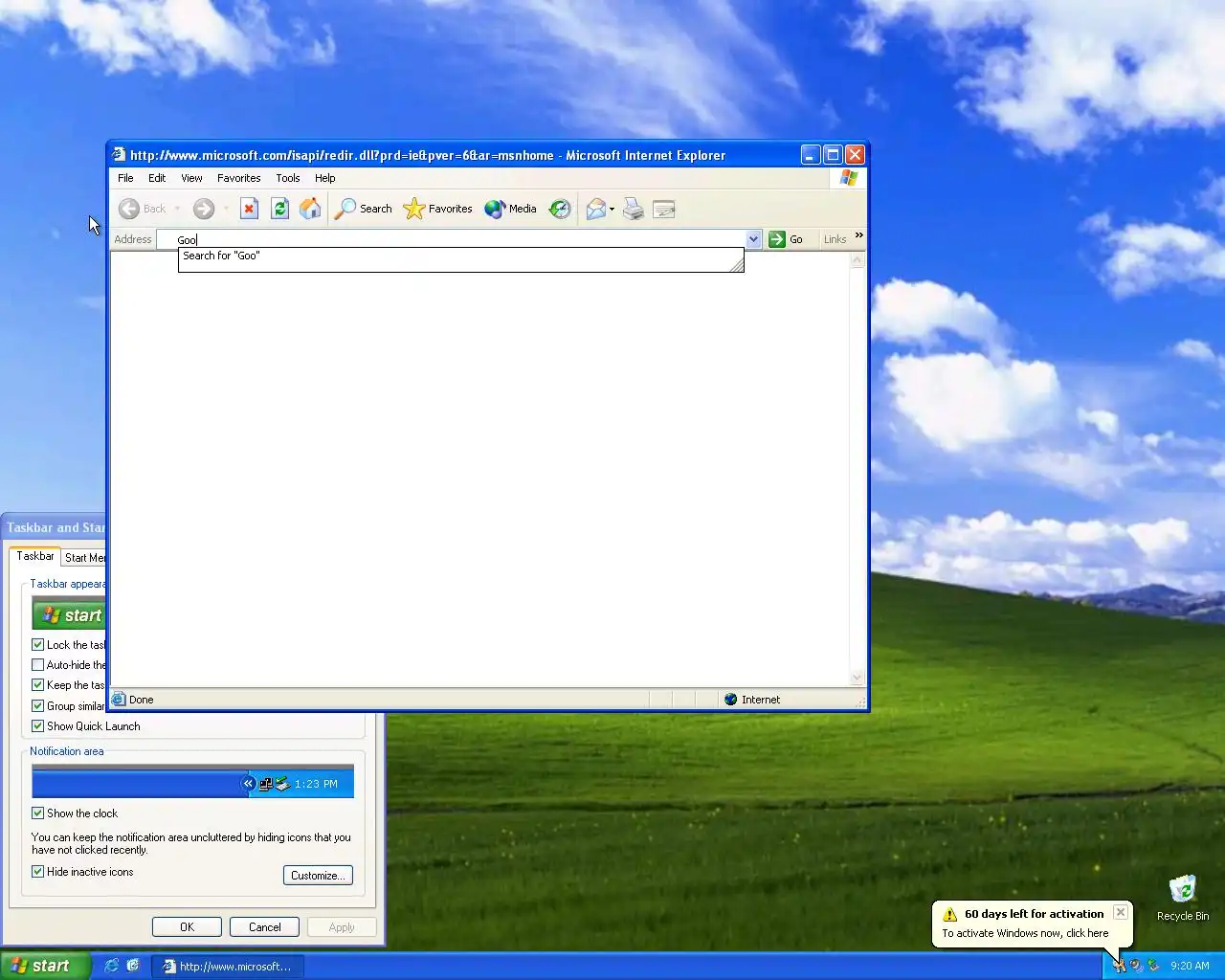The height and width of the screenshot is (980, 1225).
Task: Click the Internet zone text in status bar
Action: pos(761,700)
